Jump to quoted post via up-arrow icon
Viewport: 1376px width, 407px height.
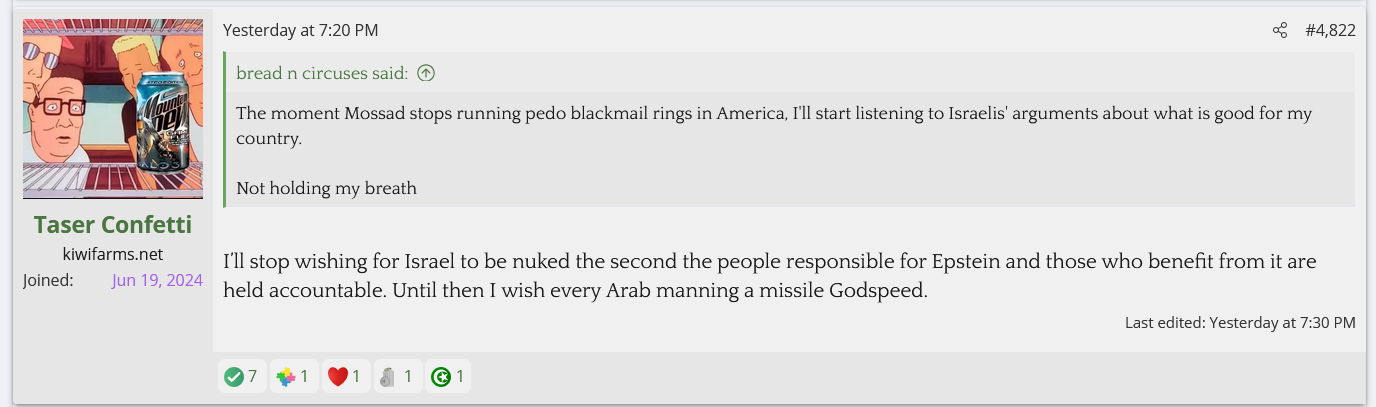(x=426, y=73)
